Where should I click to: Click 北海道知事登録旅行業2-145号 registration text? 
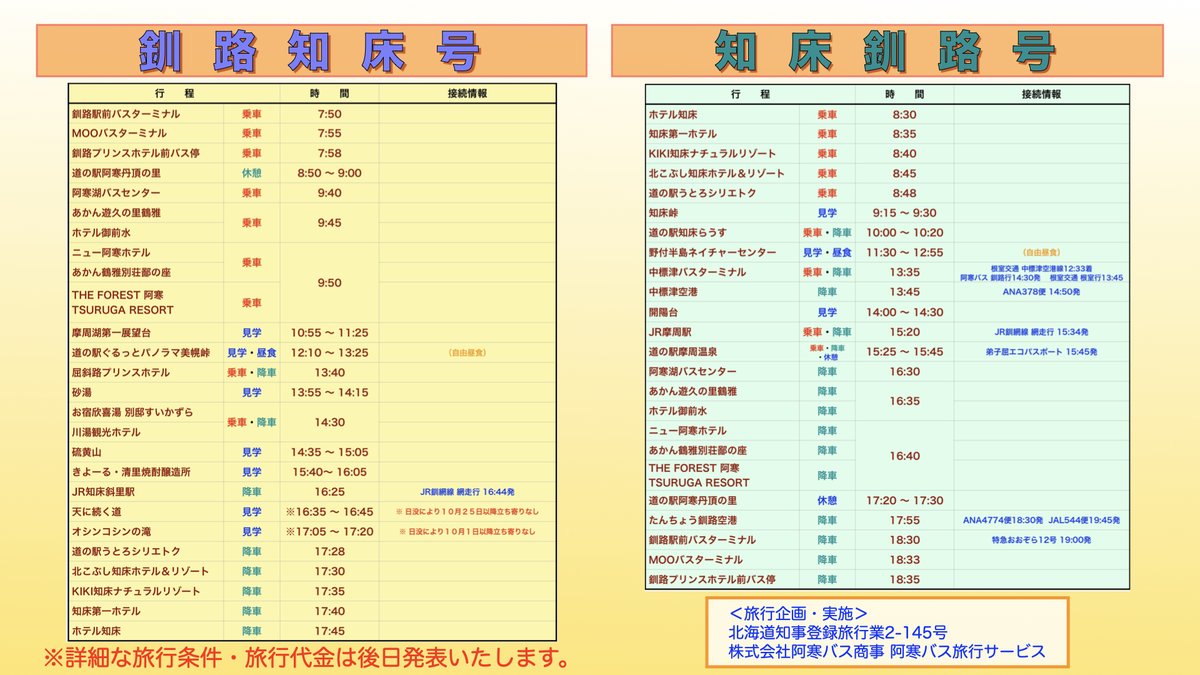pyautogui.click(x=838, y=632)
